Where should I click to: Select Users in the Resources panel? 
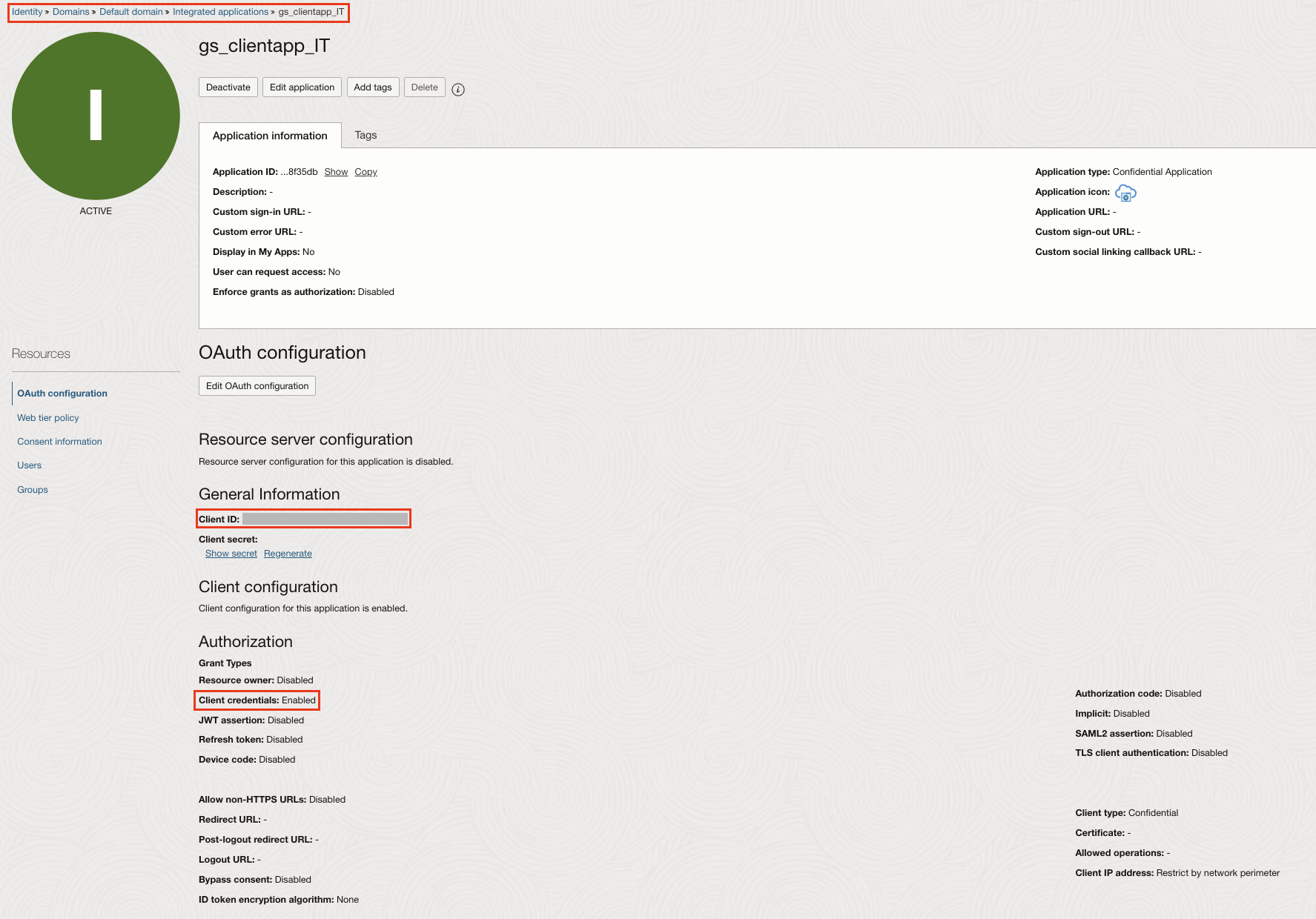(29, 465)
